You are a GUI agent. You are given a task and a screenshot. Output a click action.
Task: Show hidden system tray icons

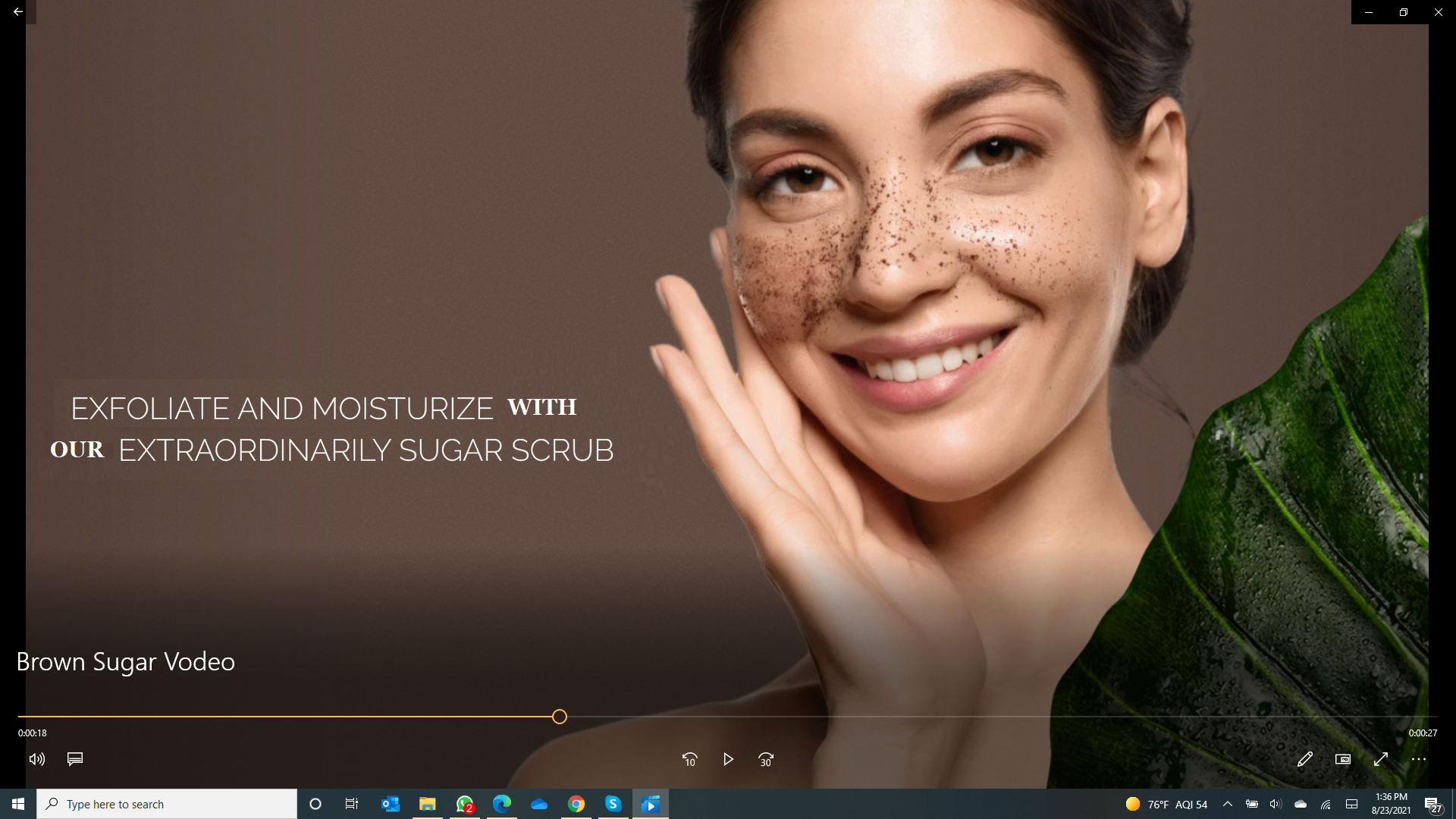(x=1228, y=804)
